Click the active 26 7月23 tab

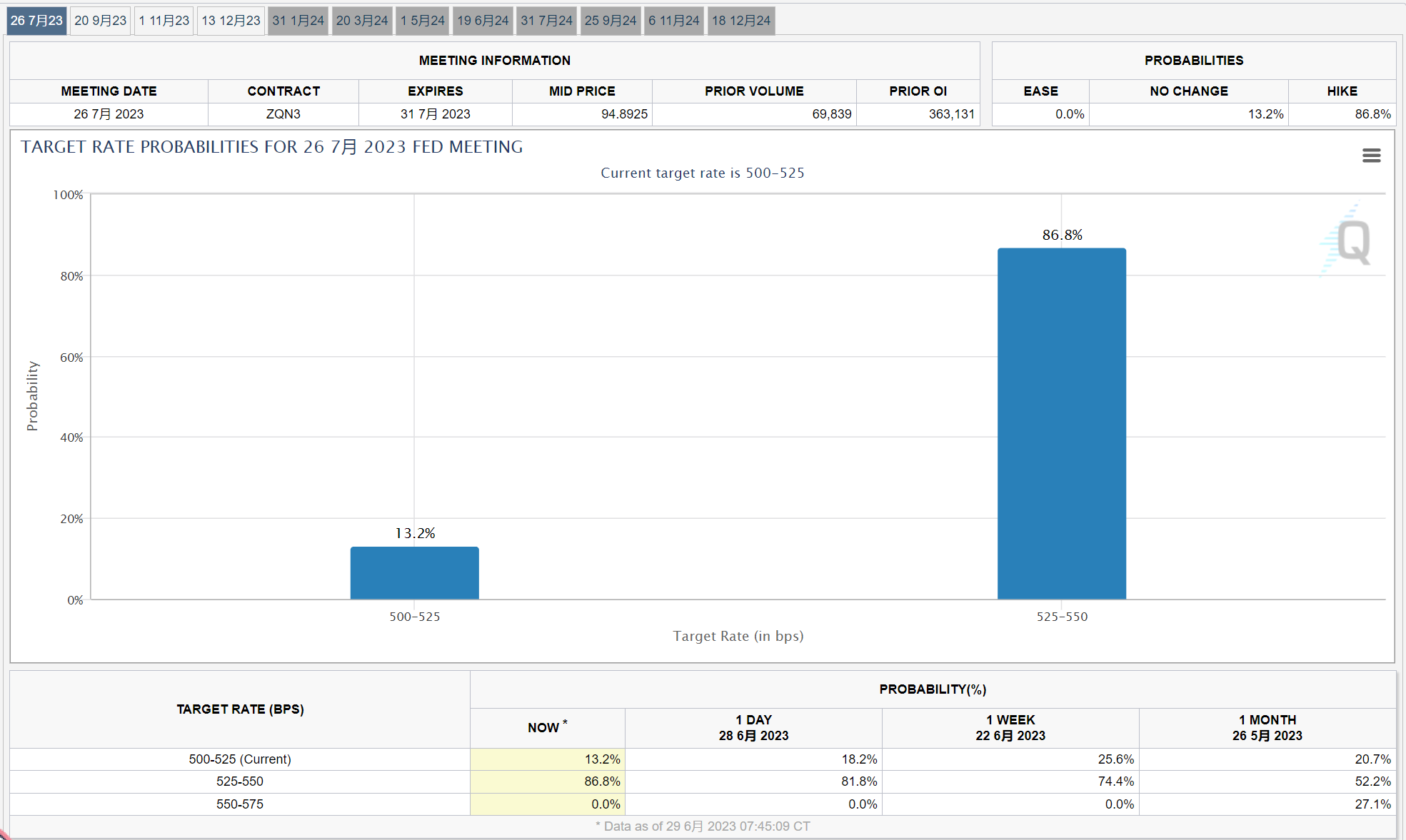(36, 21)
